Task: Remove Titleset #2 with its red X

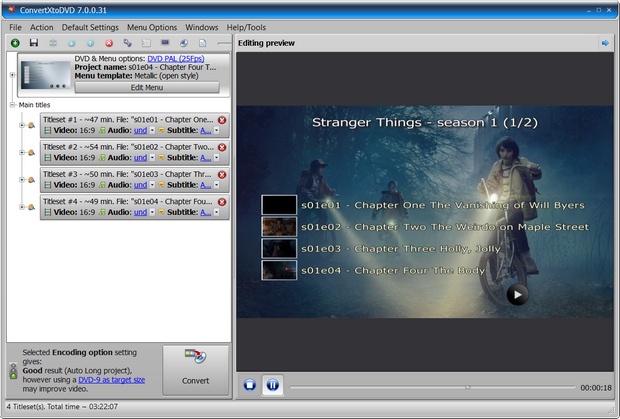Action: pyautogui.click(x=222, y=147)
